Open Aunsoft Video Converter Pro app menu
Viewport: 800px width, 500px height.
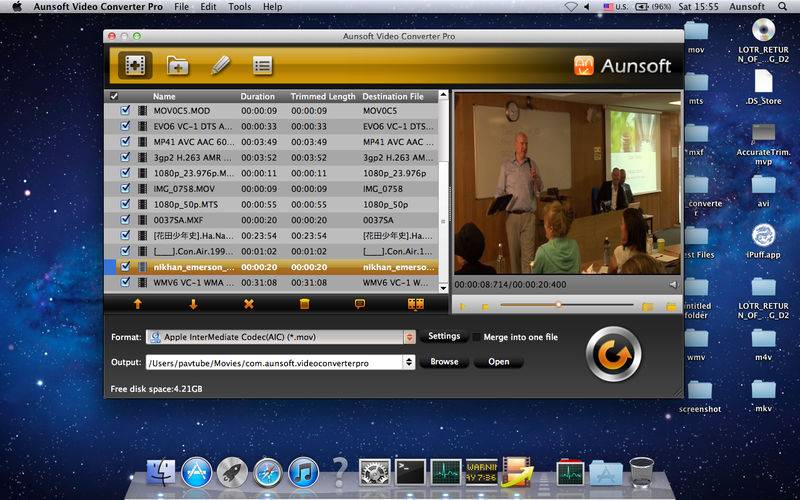[98, 7]
